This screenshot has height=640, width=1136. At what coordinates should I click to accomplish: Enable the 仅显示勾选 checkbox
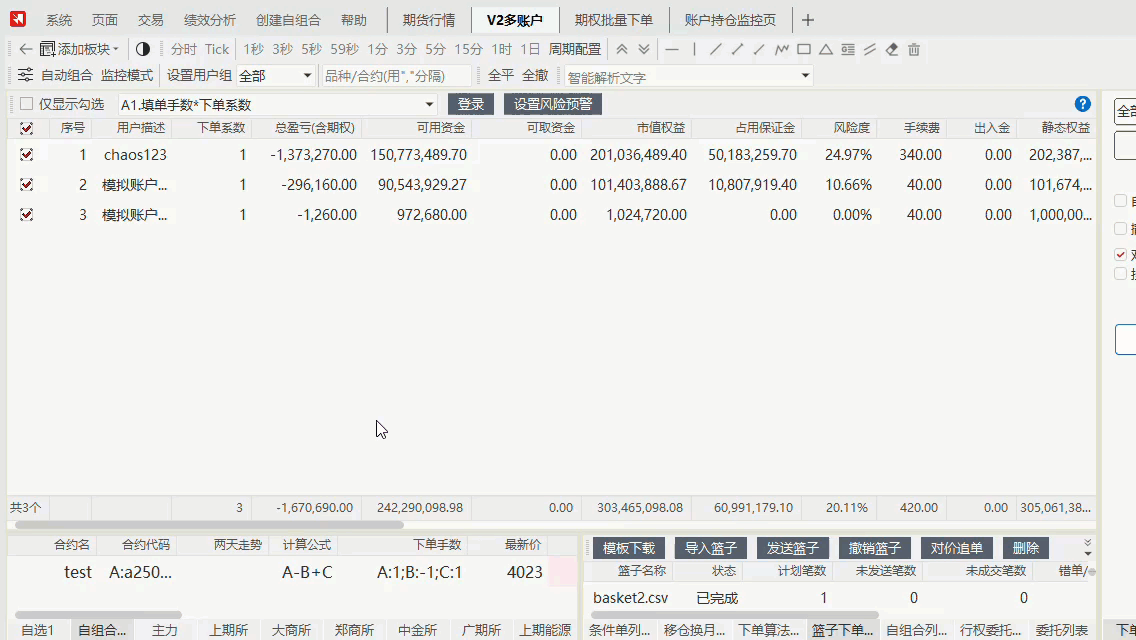(x=28, y=103)
